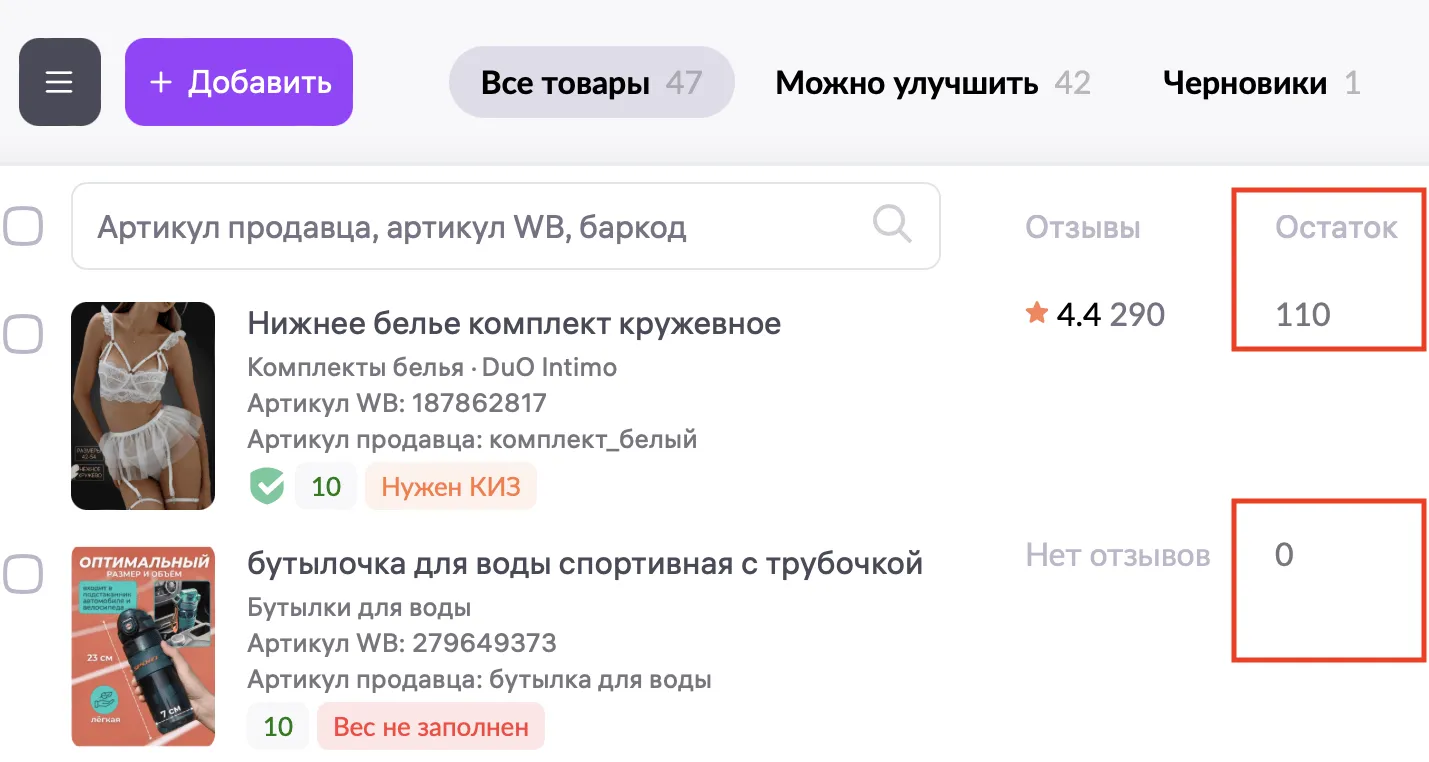Sort by the Остаток column header
The image size is (1429, 762).
click(x=1335, y=228)
